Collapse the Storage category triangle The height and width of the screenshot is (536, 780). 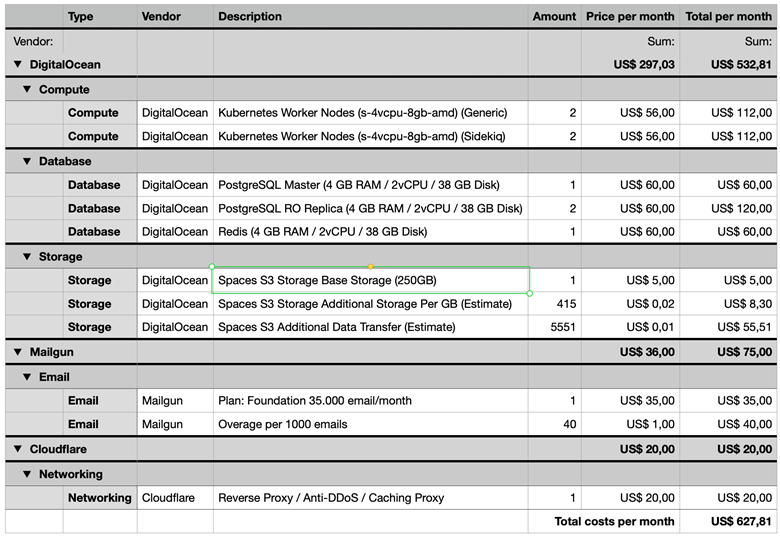[27, 257]
